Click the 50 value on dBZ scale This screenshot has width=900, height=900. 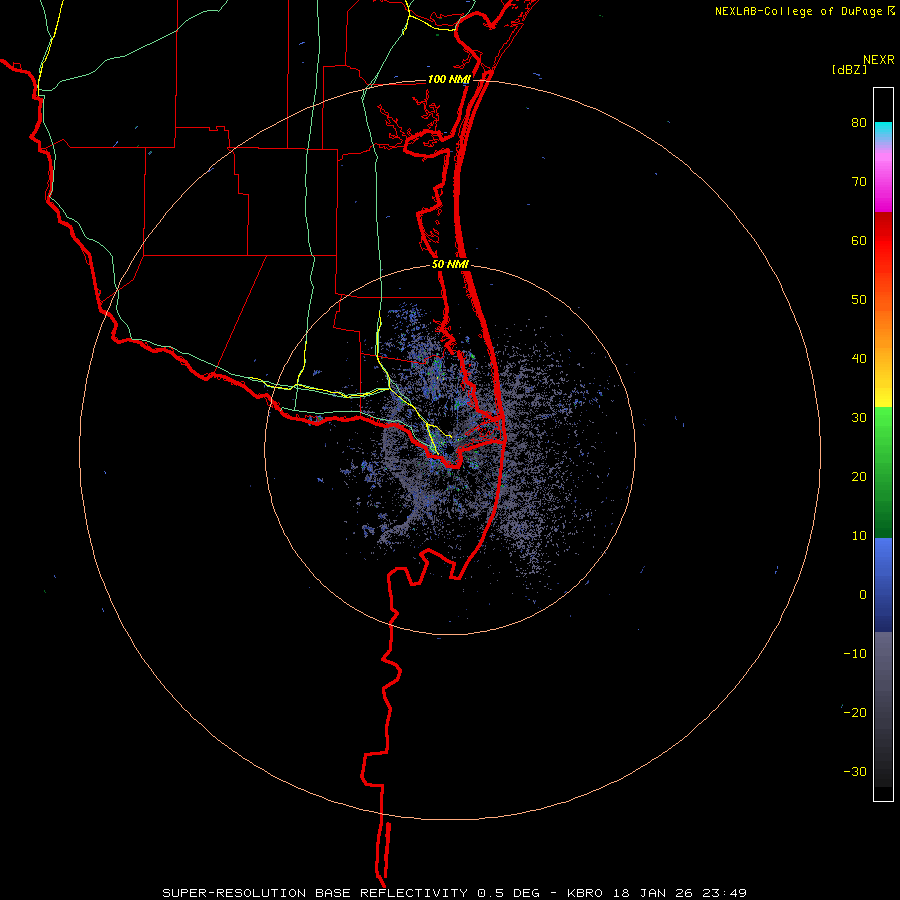pyautogui.click(x=859, y=300)
